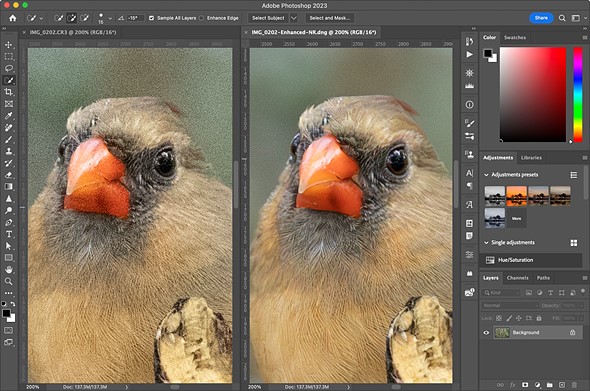Viewport: 590px width, 391px height.
Task: Switch foreground and background colors
Action: pyautogui.click(x=13, y=303)
